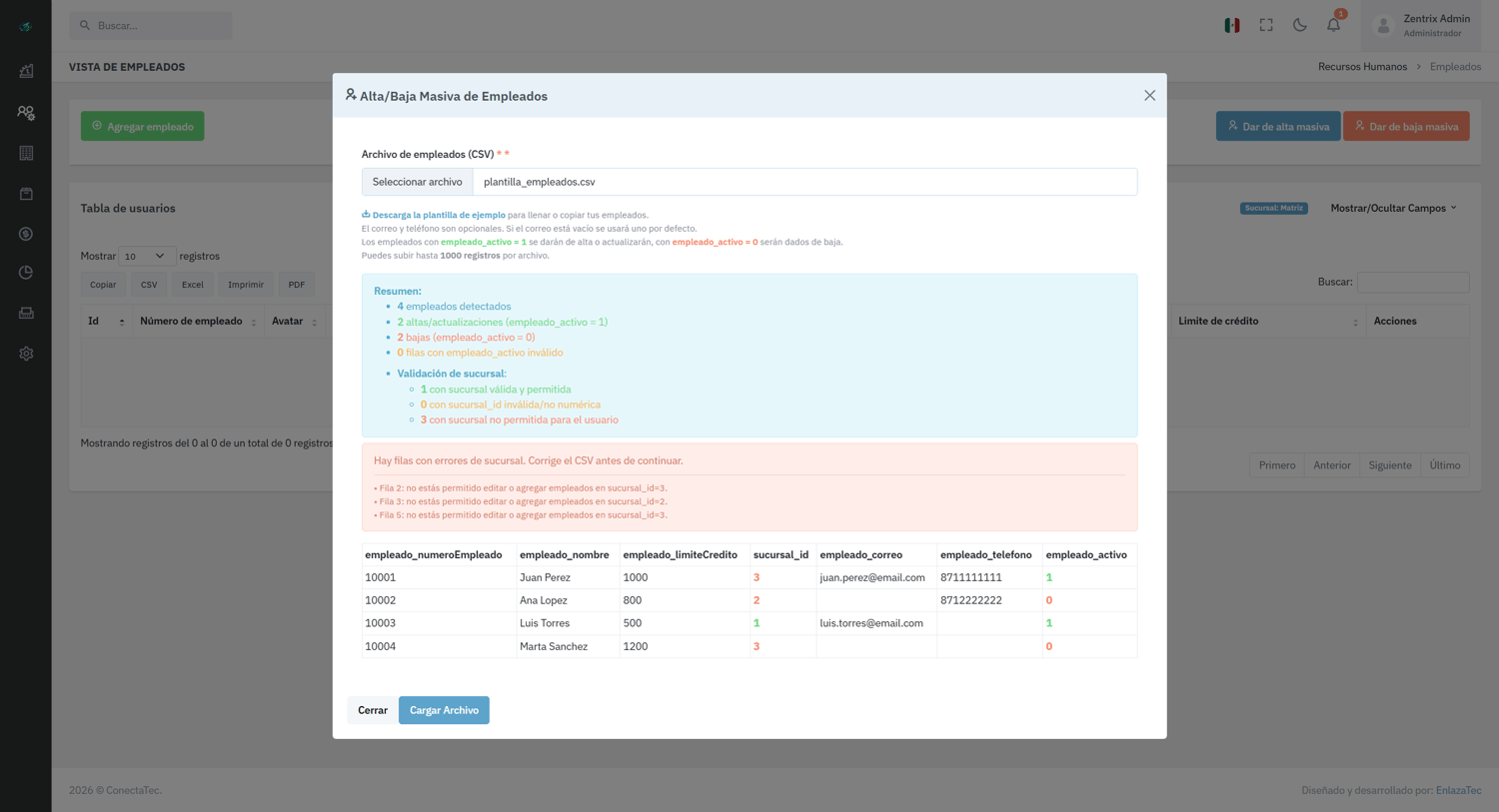Click the Sucursal: Matriz badge

[1274, 208]
